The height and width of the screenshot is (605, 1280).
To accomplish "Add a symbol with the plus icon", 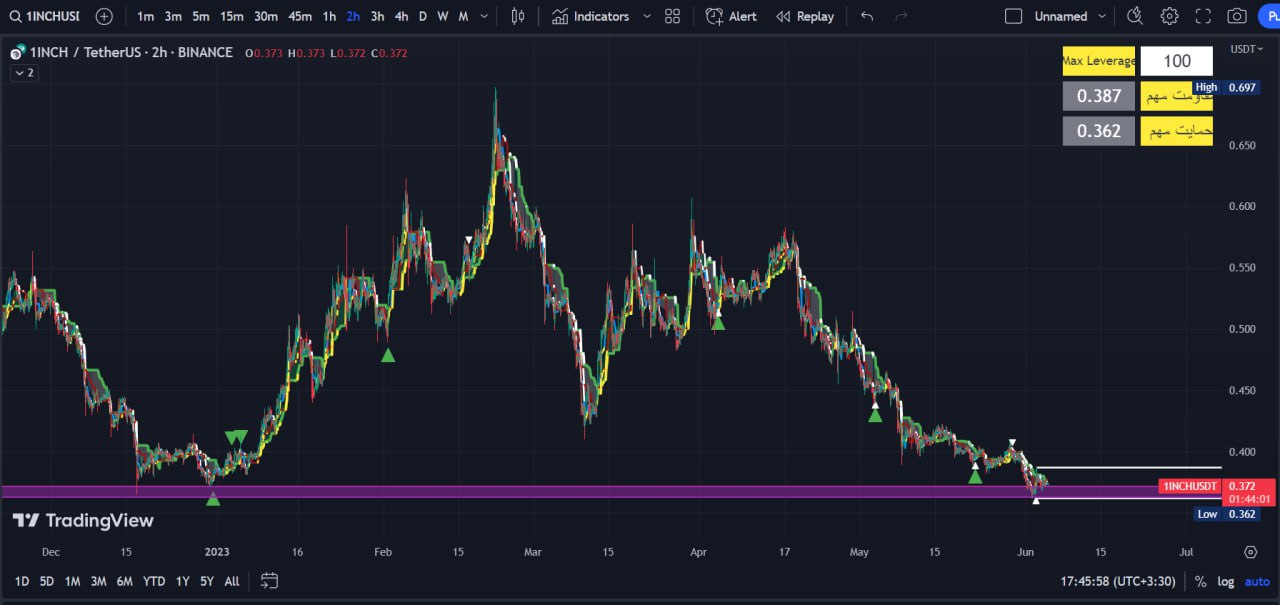I will tap(104, 16).
